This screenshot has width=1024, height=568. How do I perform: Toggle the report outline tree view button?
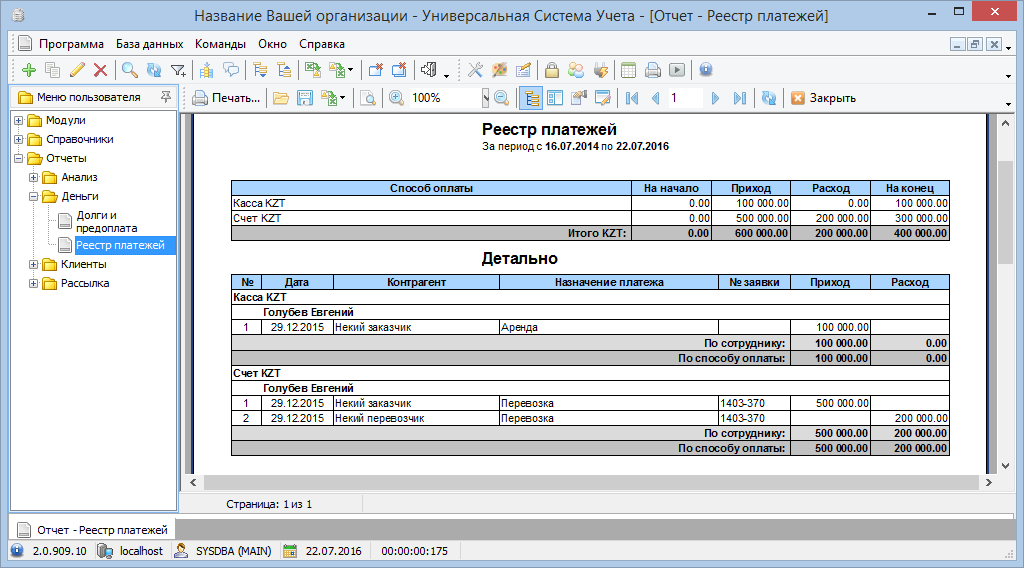[x=531, y=98]
